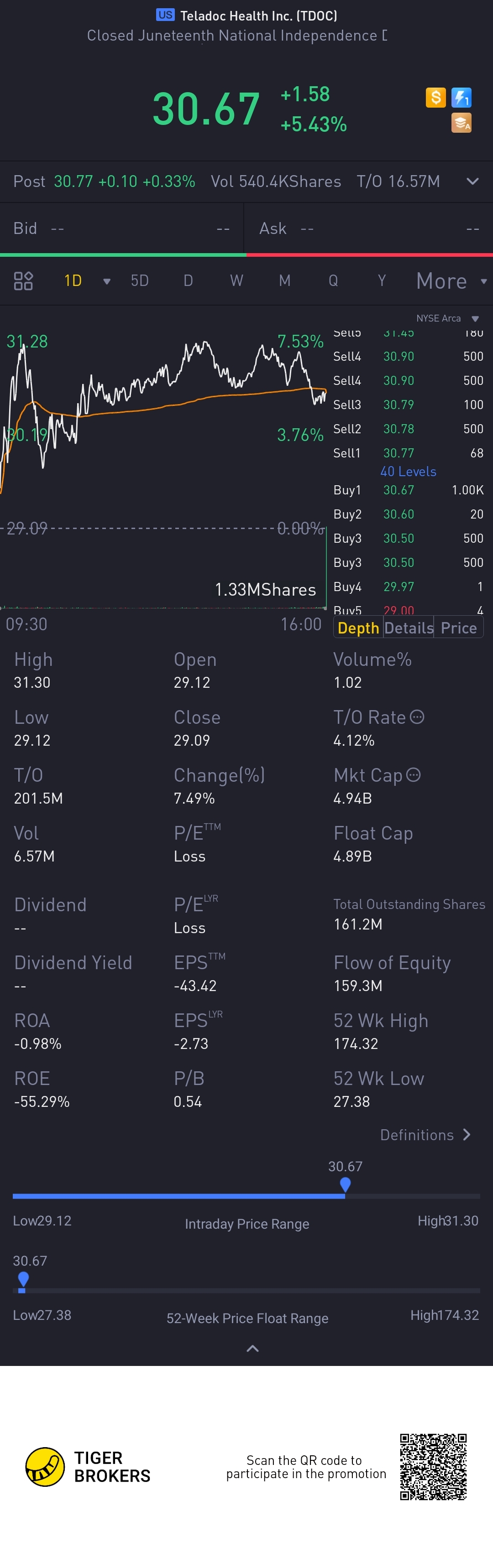The height and width of the screenshot is (1568, 493).
Task: Tap the 40 Levels link
Action: coord(408,472)
